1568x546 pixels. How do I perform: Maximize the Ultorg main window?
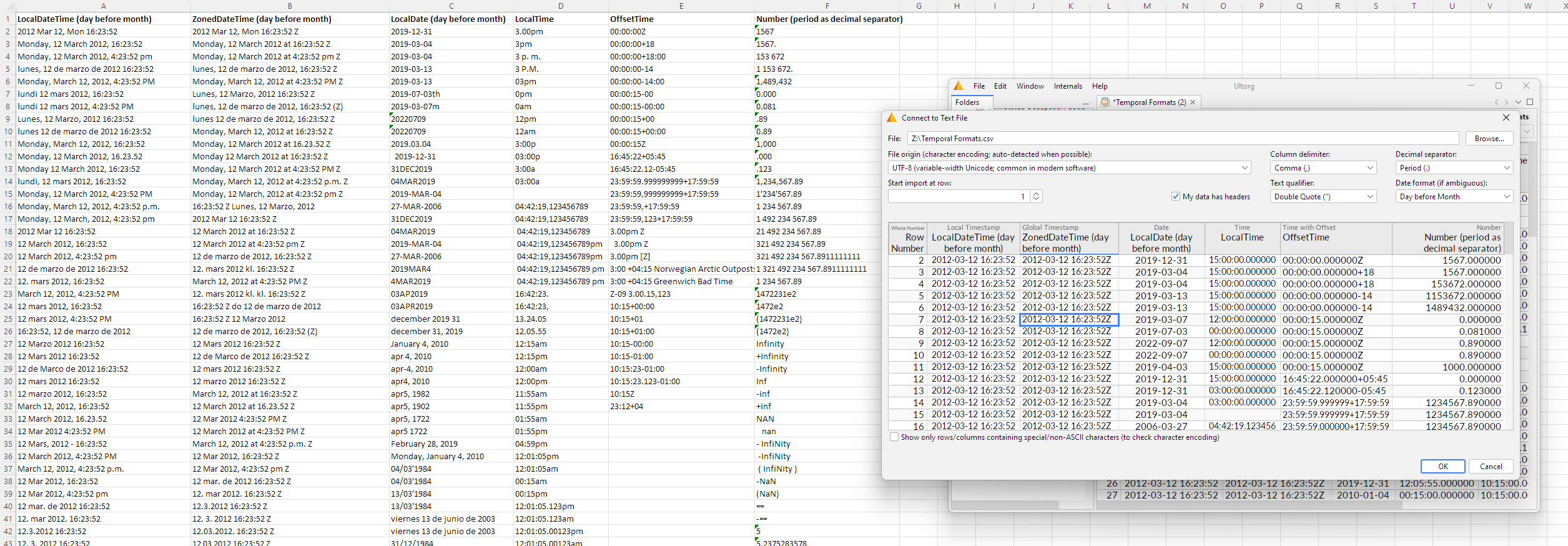pyautogui.click(x=1499, y=86)
